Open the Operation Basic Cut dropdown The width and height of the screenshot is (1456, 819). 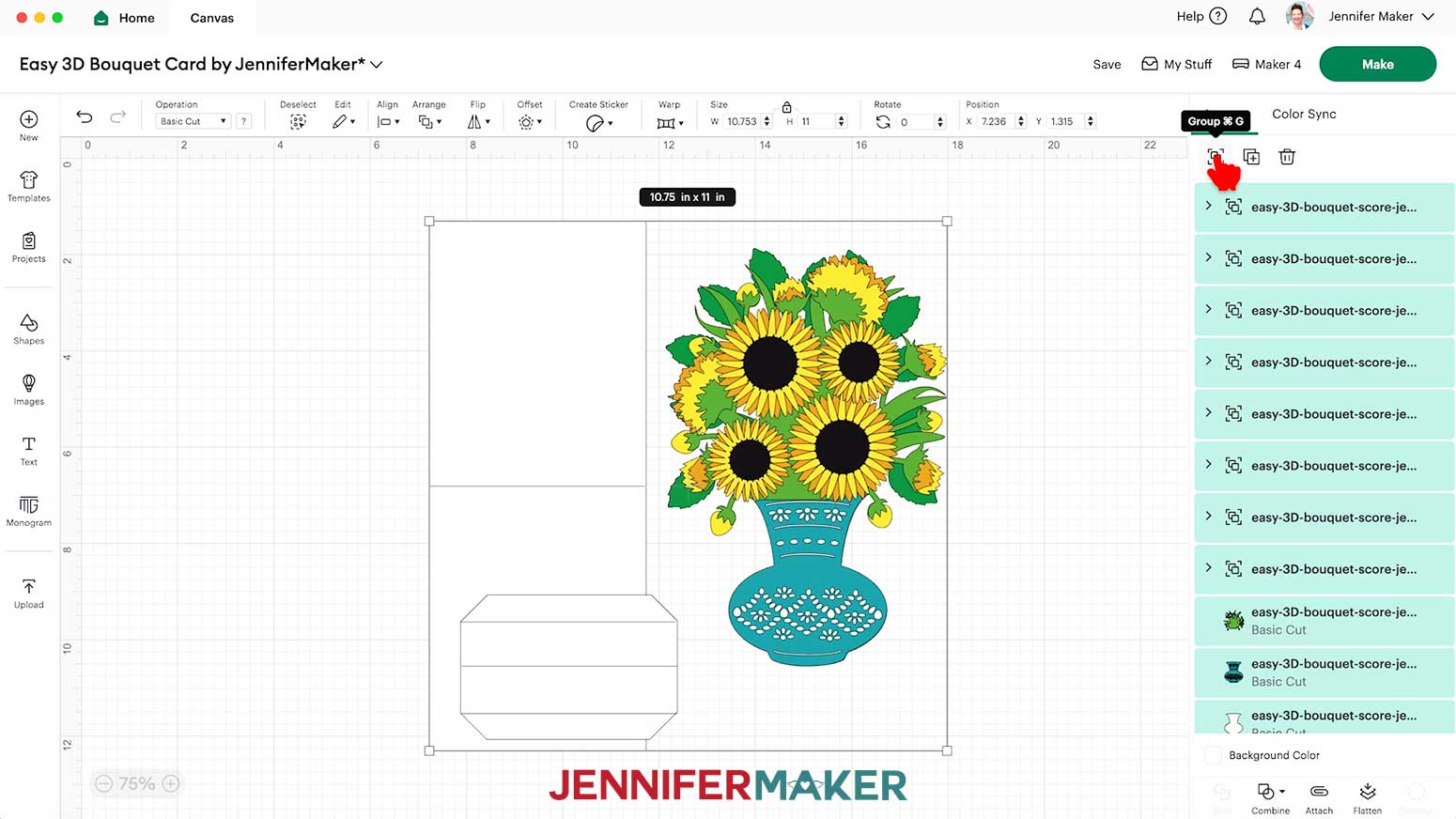point(194,121)
